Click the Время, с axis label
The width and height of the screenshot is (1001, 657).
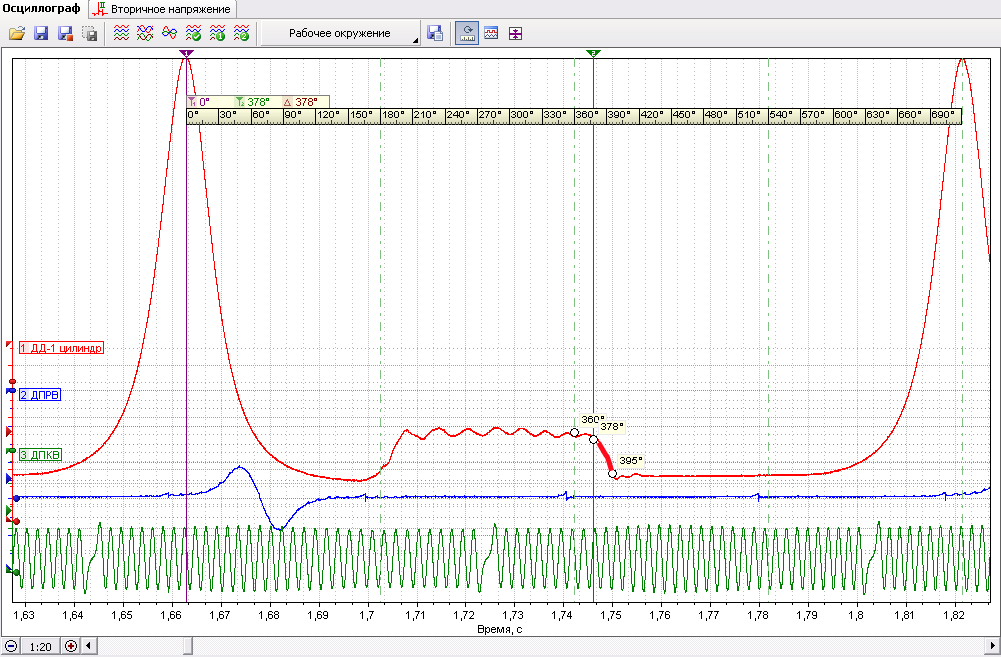tap(500, 630)
